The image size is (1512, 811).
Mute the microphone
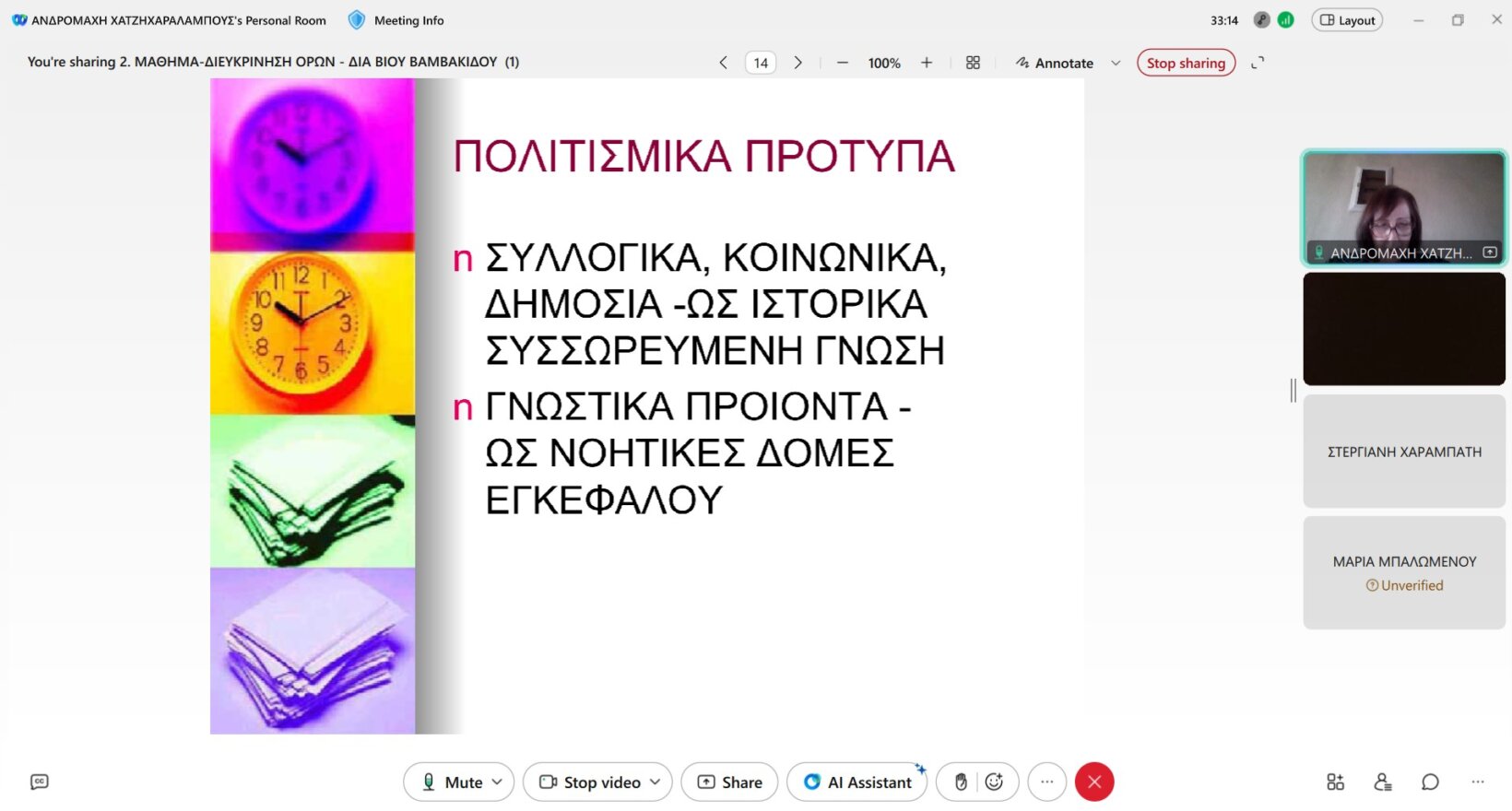(x=452, y=782)
